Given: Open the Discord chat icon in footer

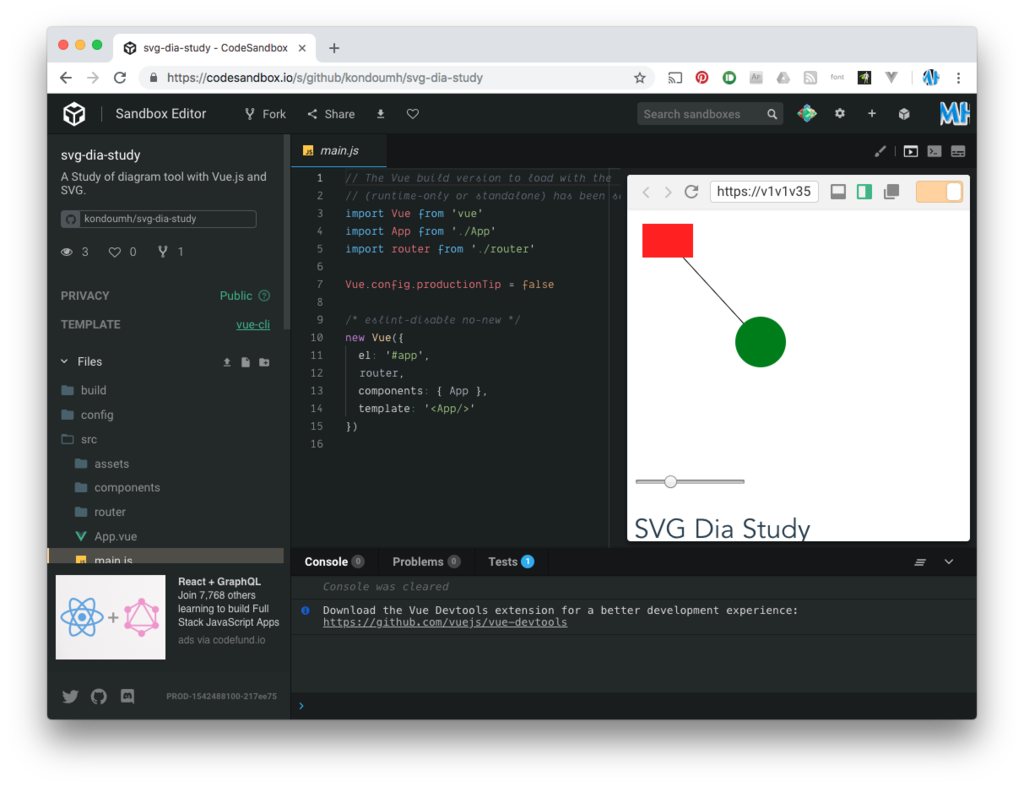Looking at the screenshot, I should pos(127,696).
